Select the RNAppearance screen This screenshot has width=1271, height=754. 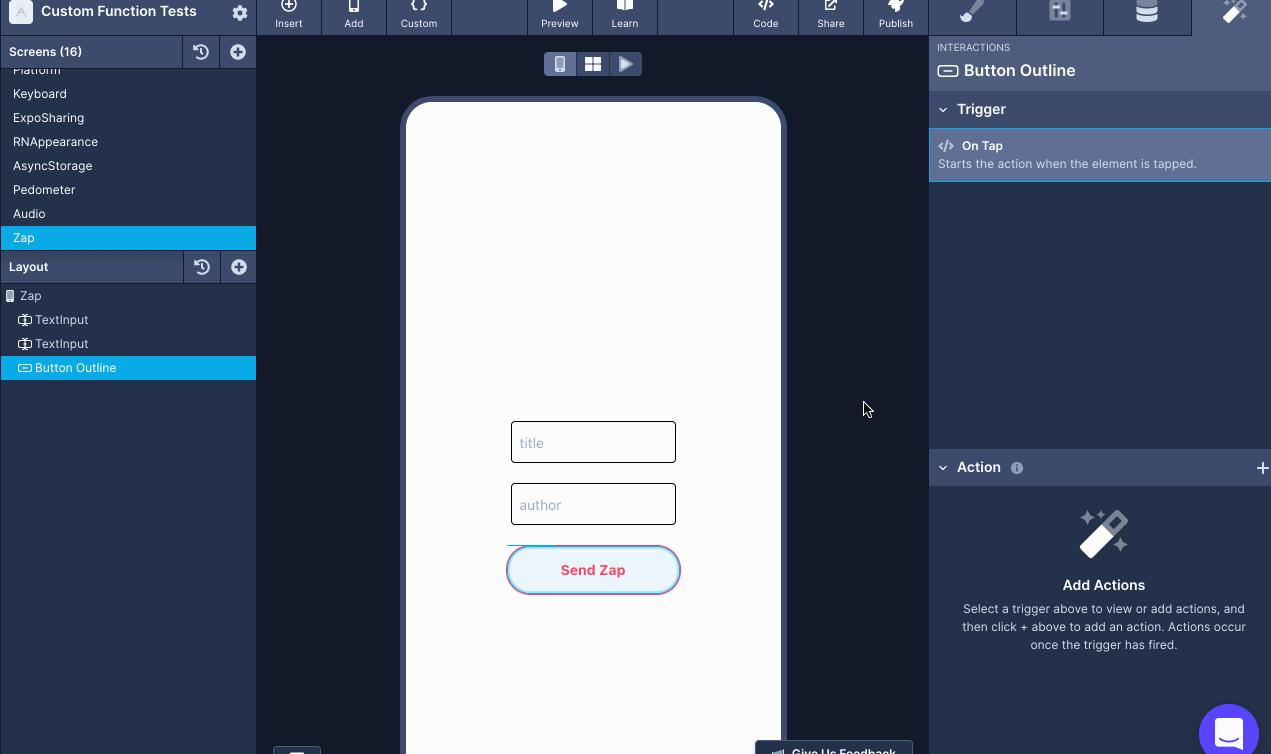128,142
